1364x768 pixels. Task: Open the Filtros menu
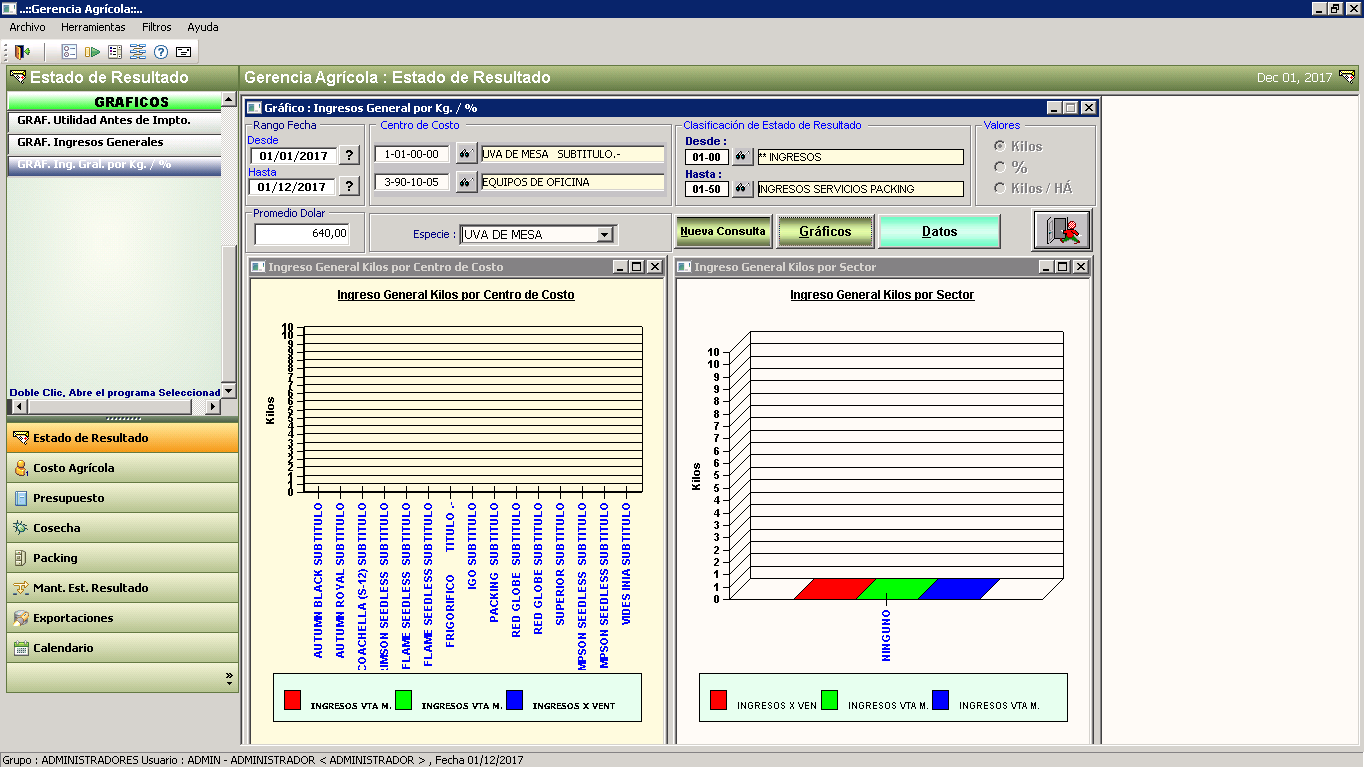click(x=157, y=27)
